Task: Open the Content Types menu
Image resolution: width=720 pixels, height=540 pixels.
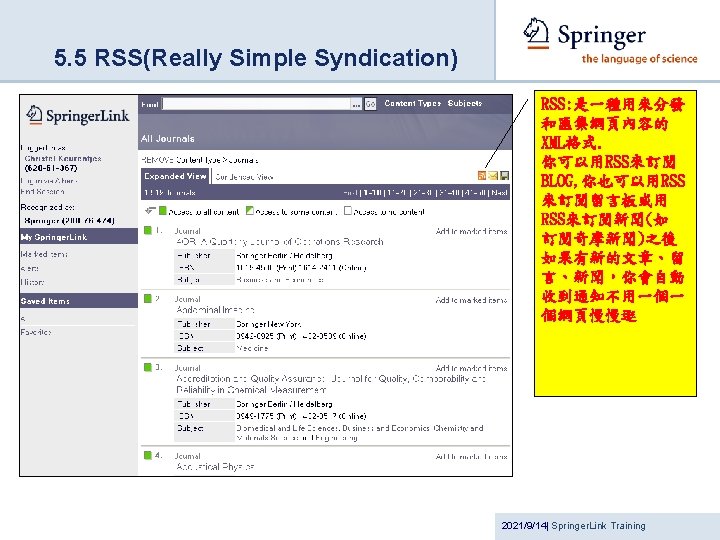Action: (x=412, y=103)
